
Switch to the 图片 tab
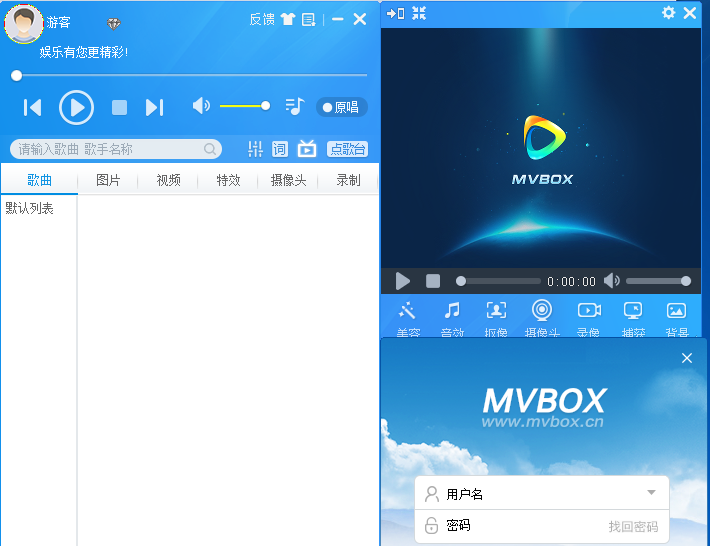point(108,180)
